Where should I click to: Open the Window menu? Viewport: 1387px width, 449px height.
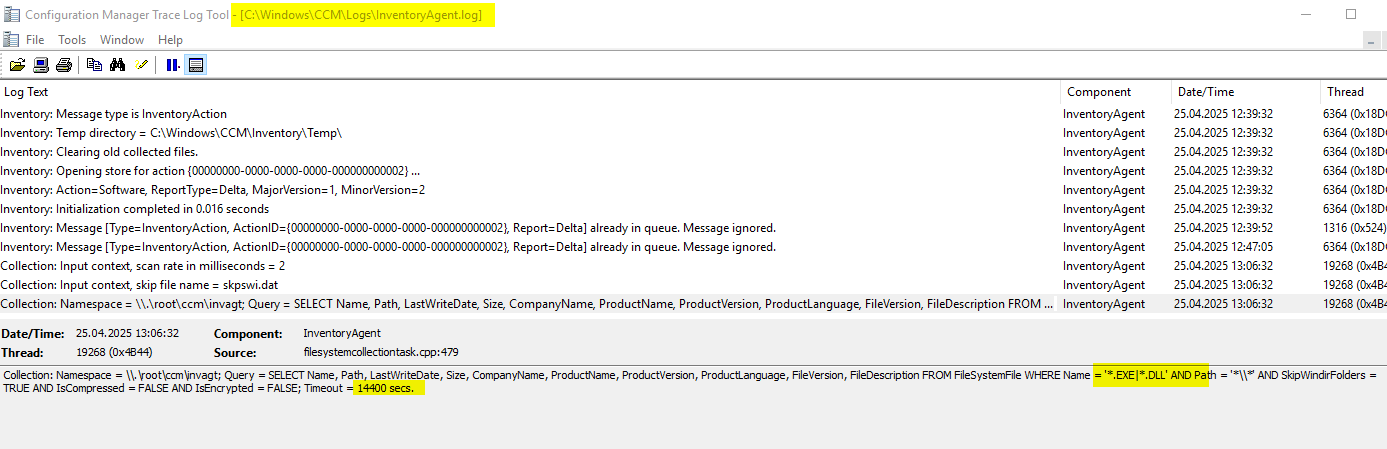tap(122, 40)
